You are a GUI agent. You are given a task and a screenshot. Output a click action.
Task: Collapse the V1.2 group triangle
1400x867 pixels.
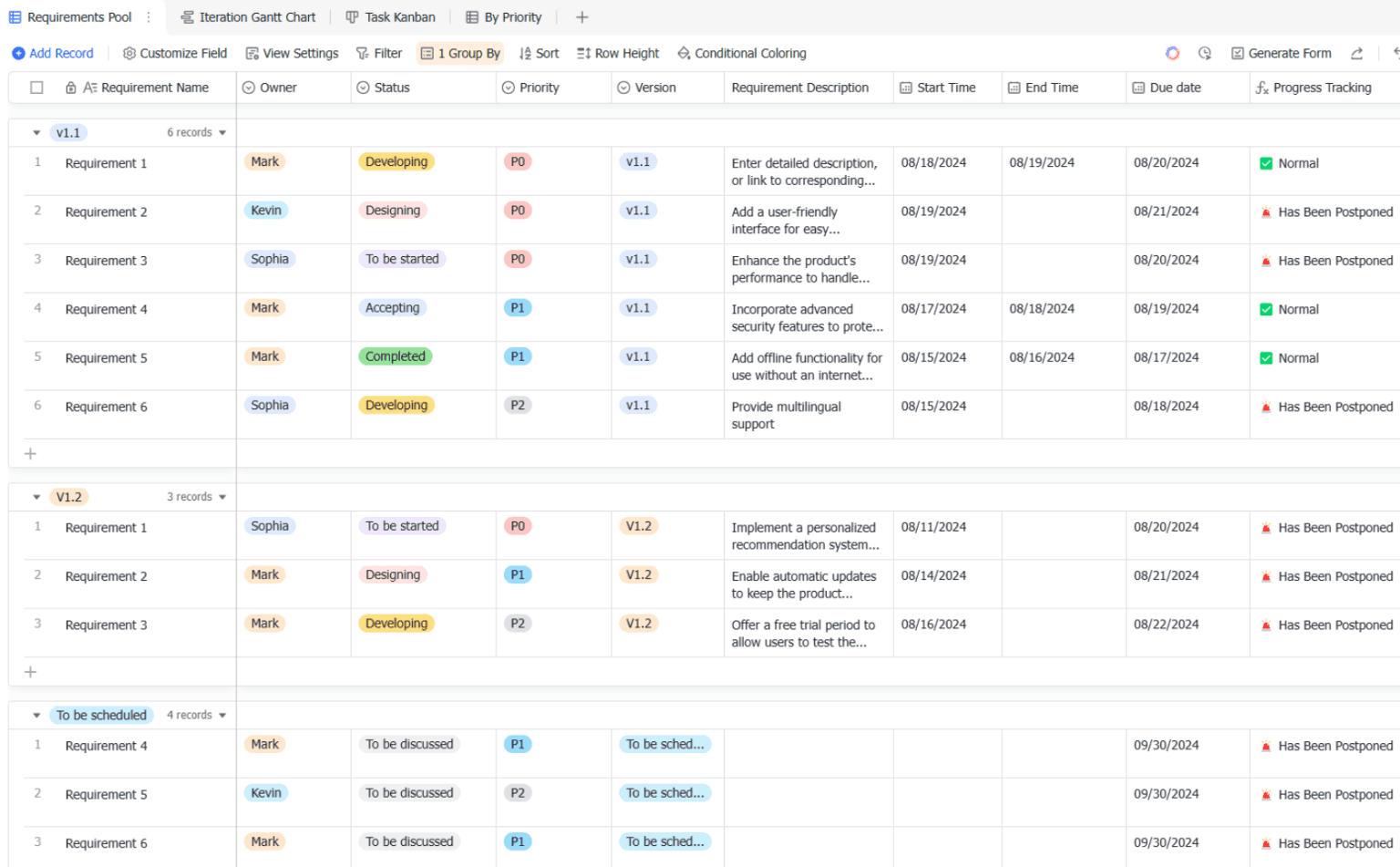(36, 498)
